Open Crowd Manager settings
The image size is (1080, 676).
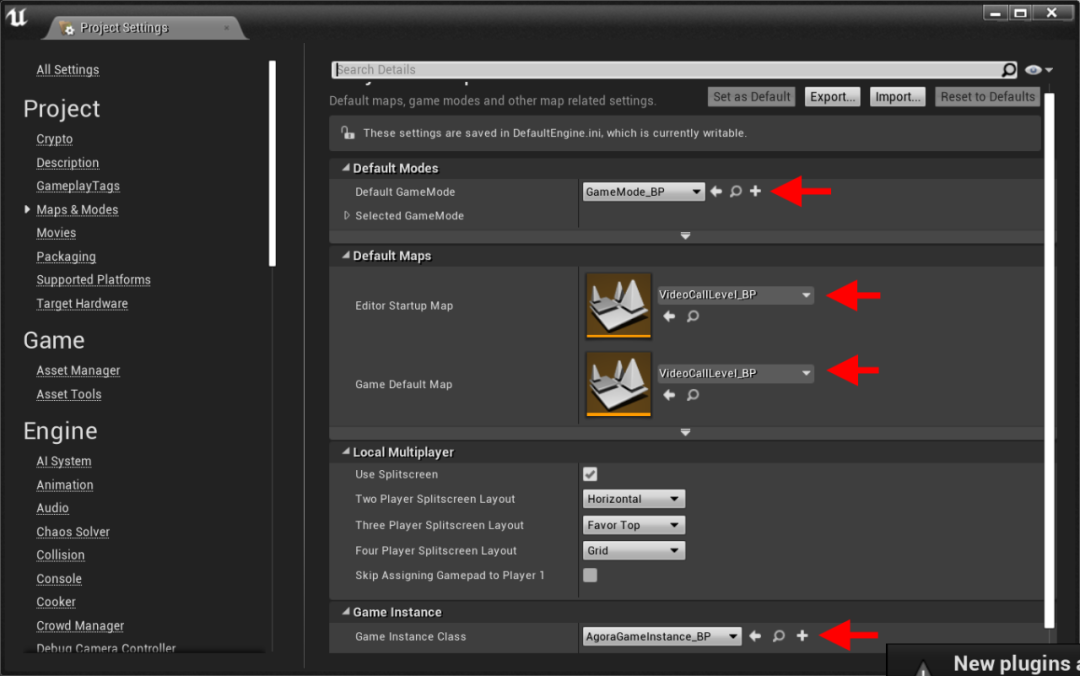click(80, 626)
